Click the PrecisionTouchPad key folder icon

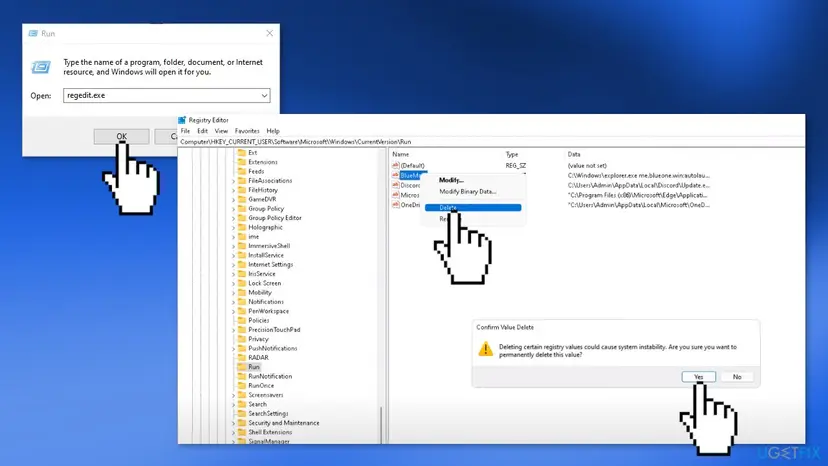pos(242,330)
